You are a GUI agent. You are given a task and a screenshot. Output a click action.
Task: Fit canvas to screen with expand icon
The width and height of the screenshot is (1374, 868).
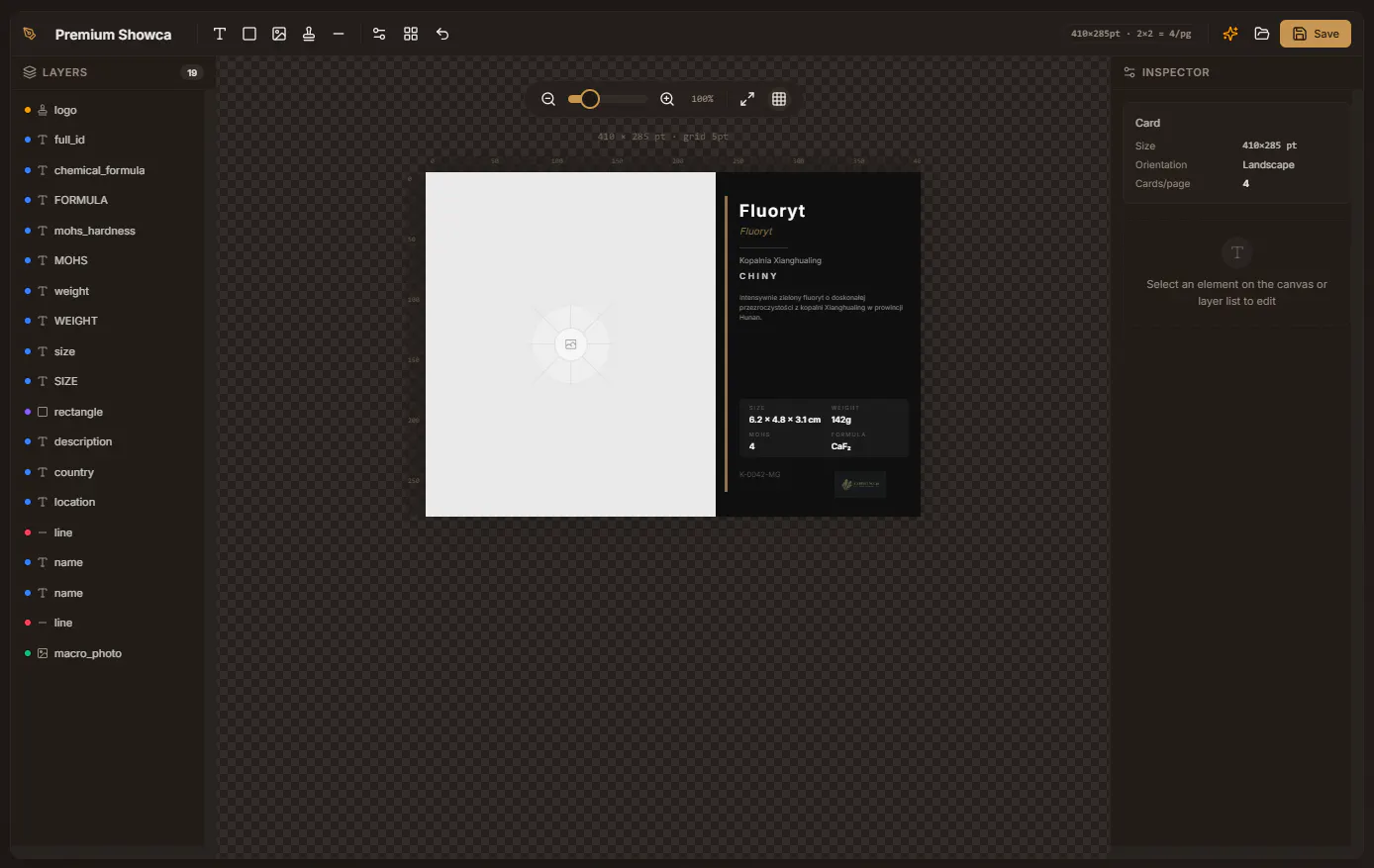point(747,99)
